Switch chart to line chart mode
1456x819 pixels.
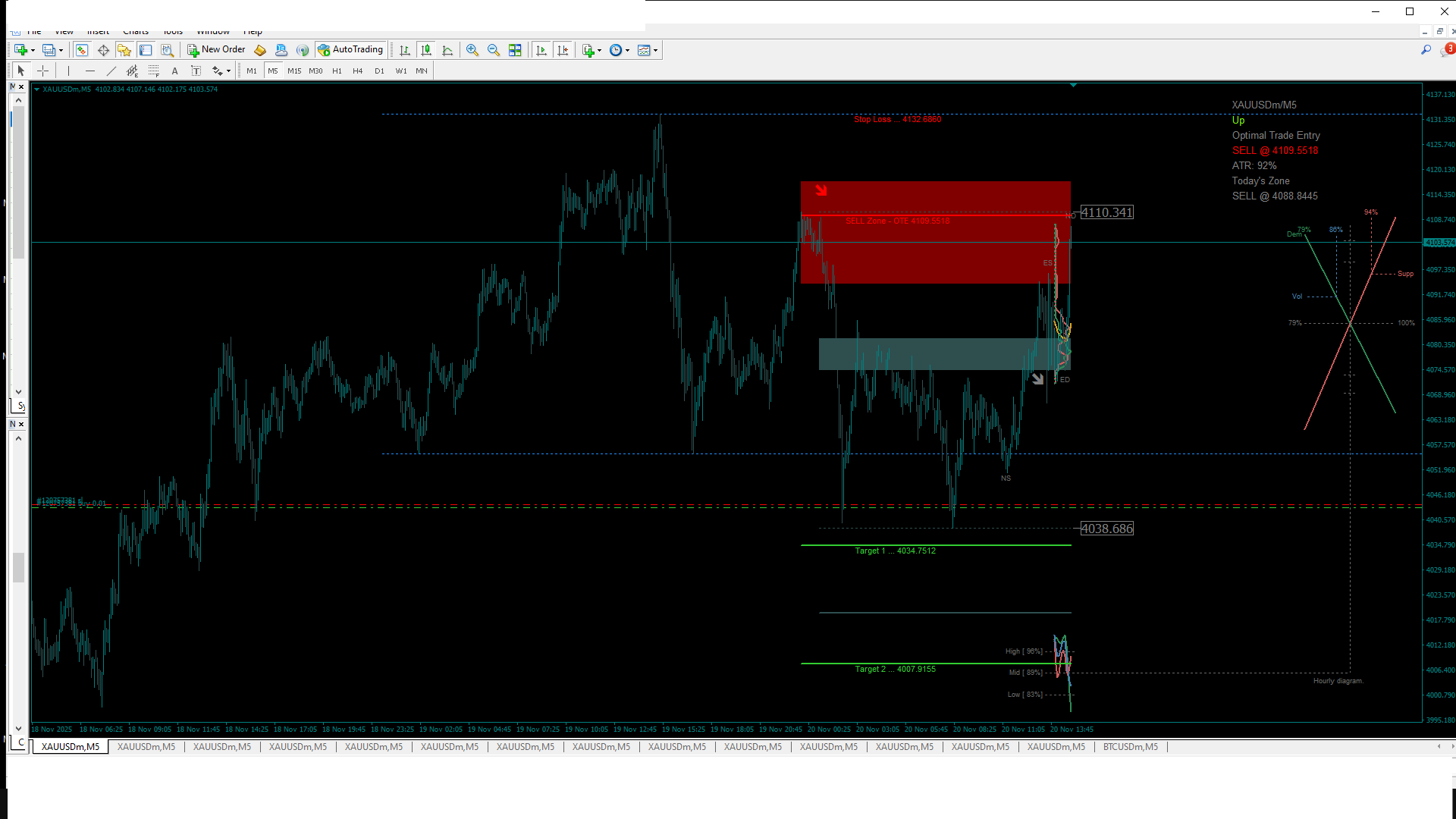click(x=447, y=50)
